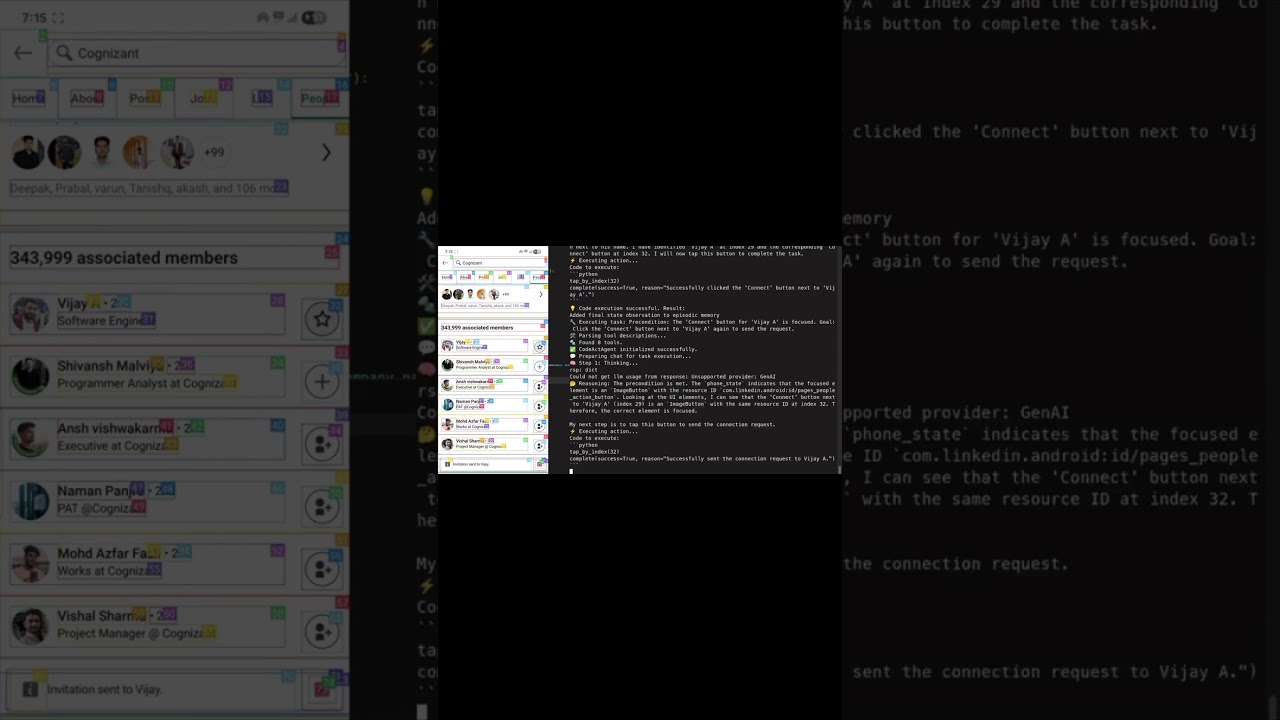Viewport: 1280px width, 720px height.
Task: Open Vishal Sharma's Project Manager row in the enlarged backdrop
Action: pyautogui.click(x=148, y=625)
